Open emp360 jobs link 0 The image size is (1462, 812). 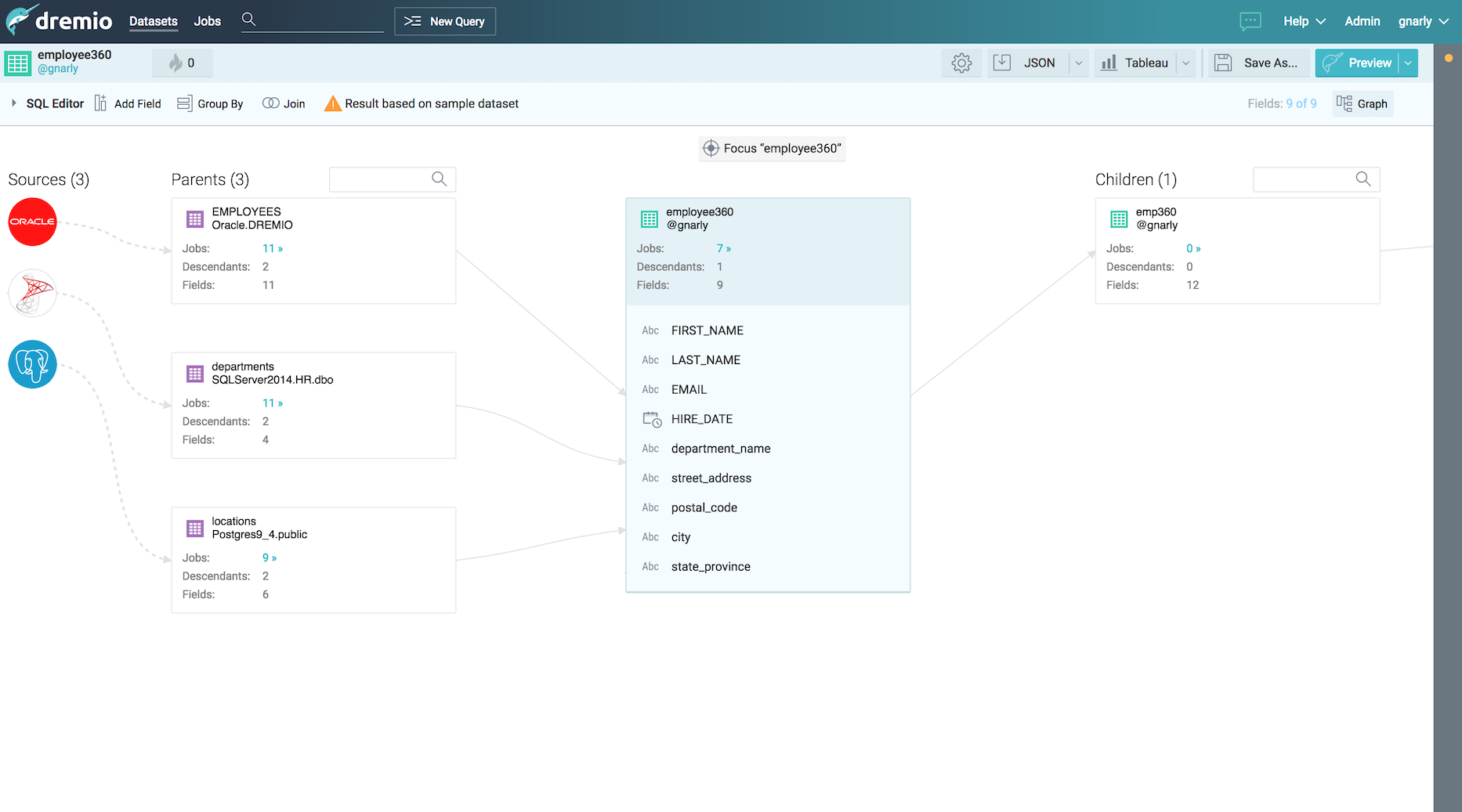pyautogui.click(x=1193, y=248)
